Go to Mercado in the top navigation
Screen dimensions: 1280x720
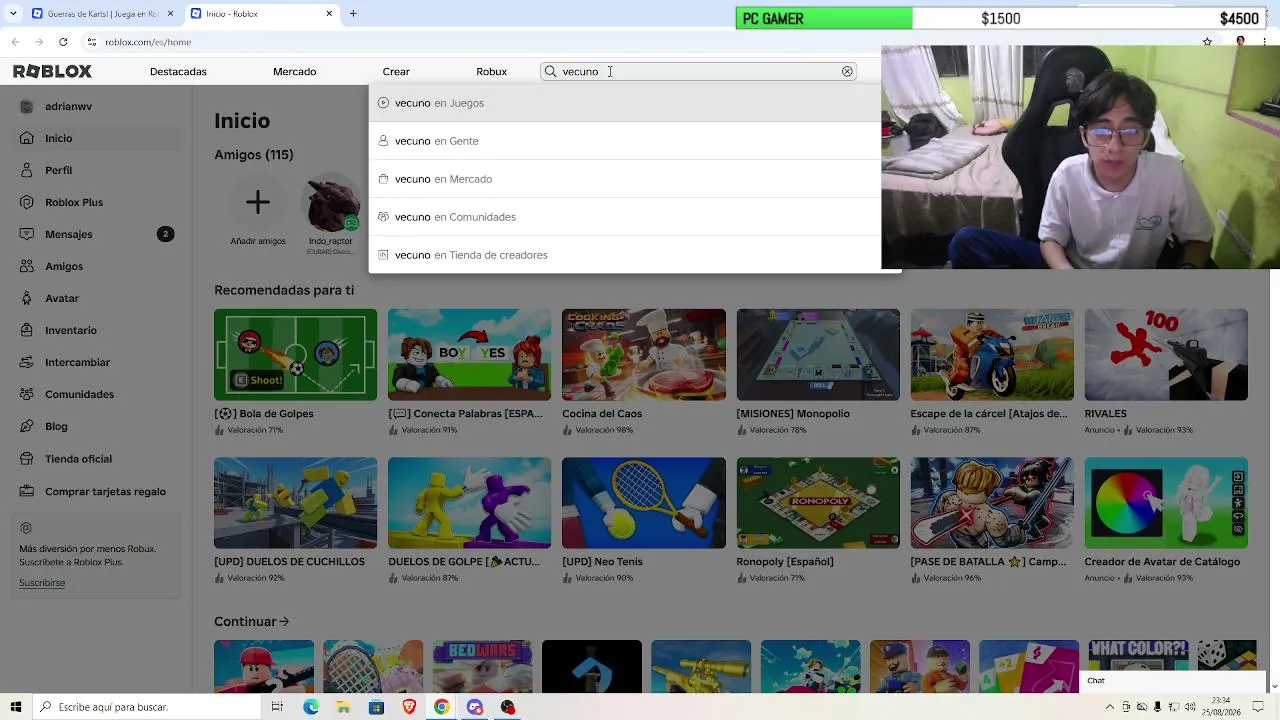(294, 72)
